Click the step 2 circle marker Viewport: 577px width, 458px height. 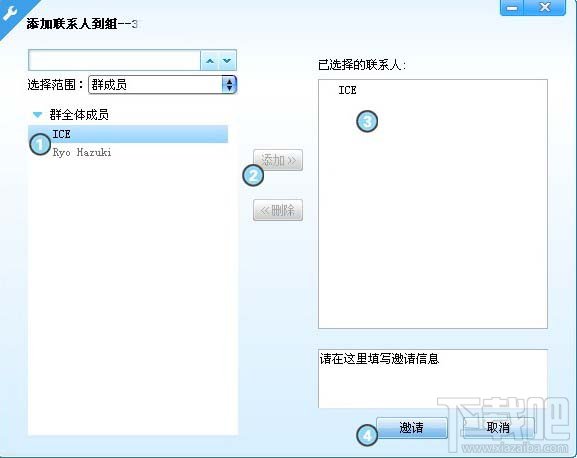pyautogui.click(x=253, y=175)
